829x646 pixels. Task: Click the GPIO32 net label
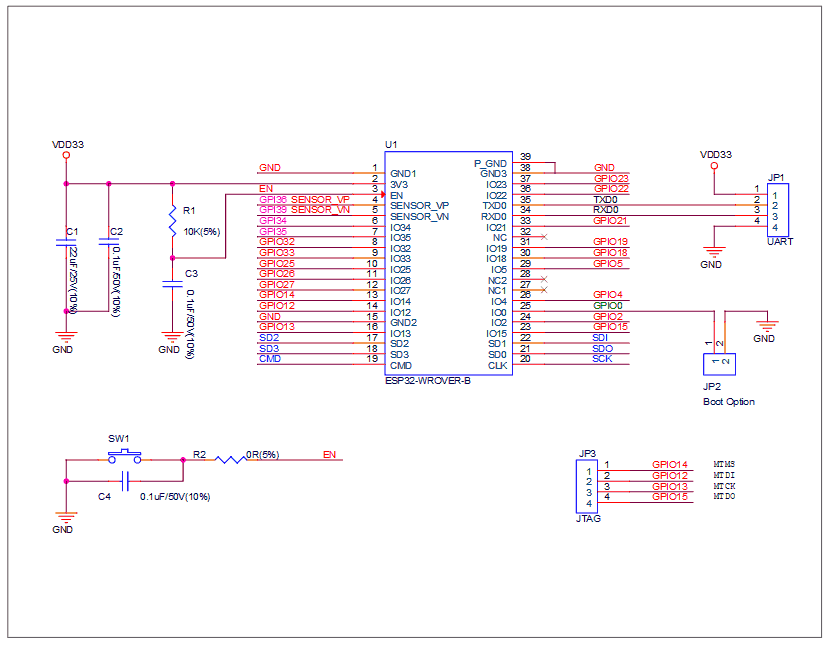277,242
